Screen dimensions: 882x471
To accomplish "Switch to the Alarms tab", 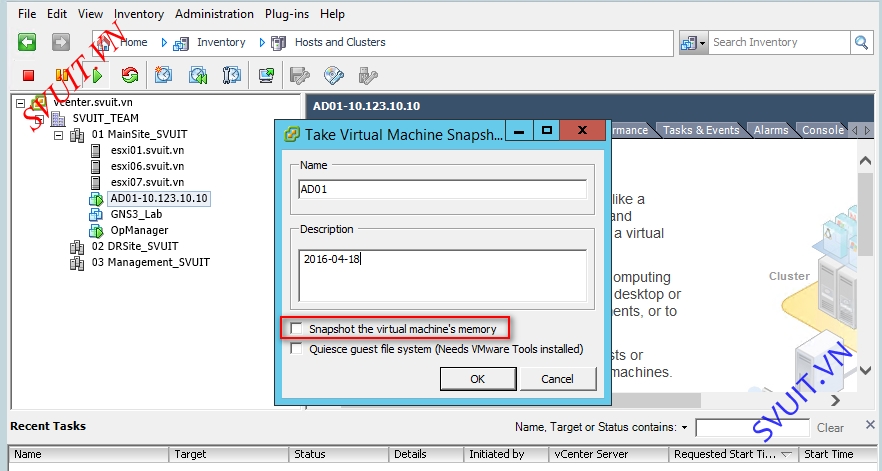I will coord(771,130).
